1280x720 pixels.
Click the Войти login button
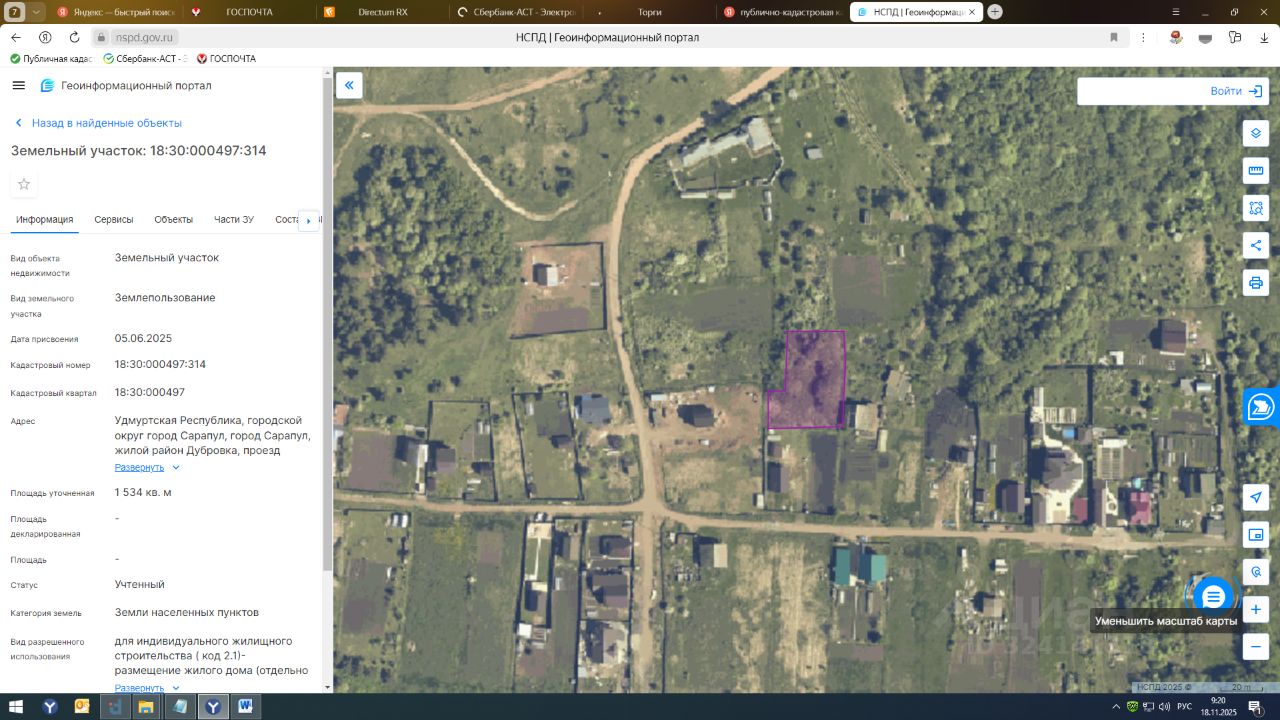tap(1236, 91)
